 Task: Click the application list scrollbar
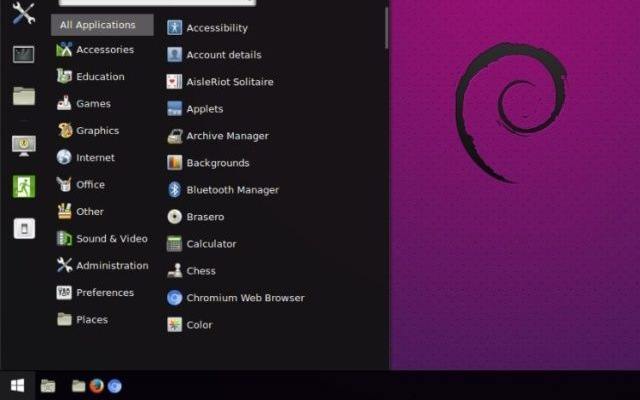(x=386, y=29)
